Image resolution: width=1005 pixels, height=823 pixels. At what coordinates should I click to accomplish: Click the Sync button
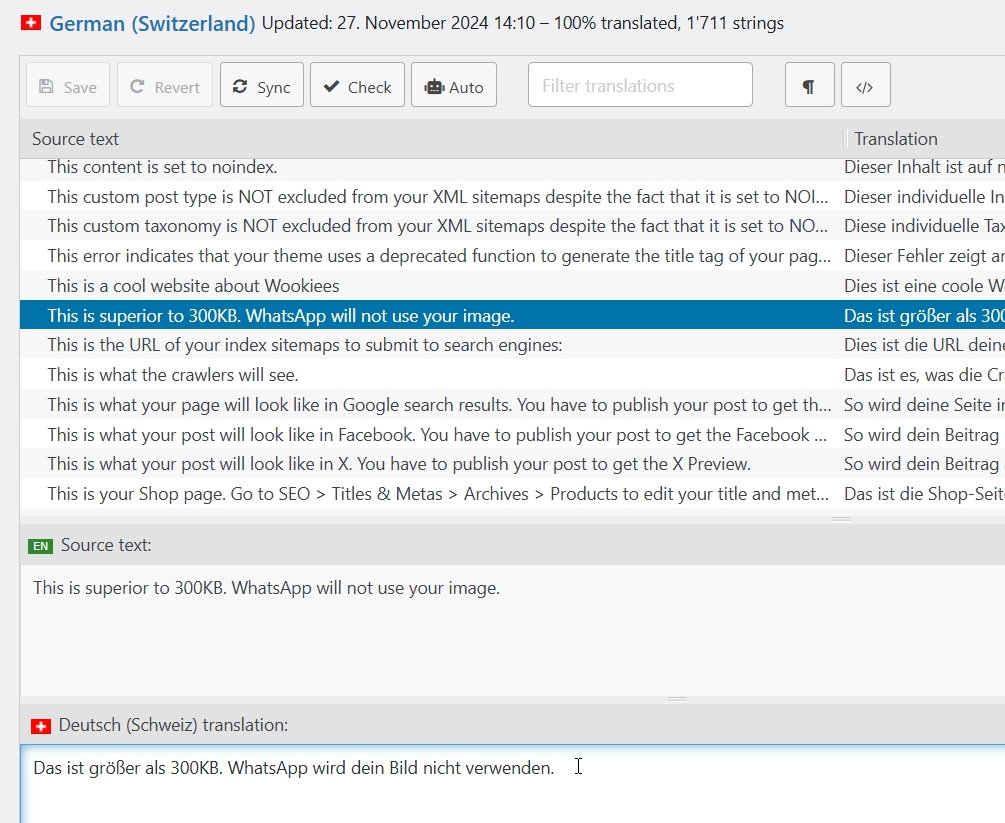(x=261, y=87)
